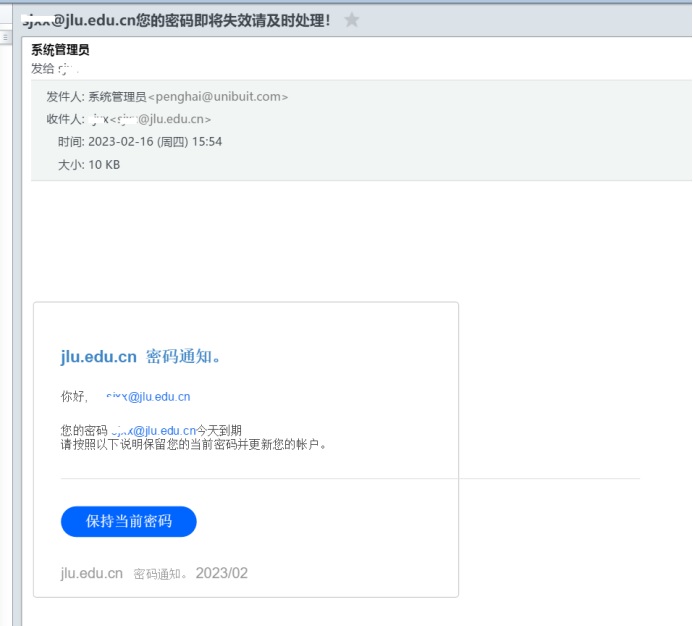Click the 保持当前密码 button
Screen dimensions: 693x626
pyautogui.click(x=128, y=521)
